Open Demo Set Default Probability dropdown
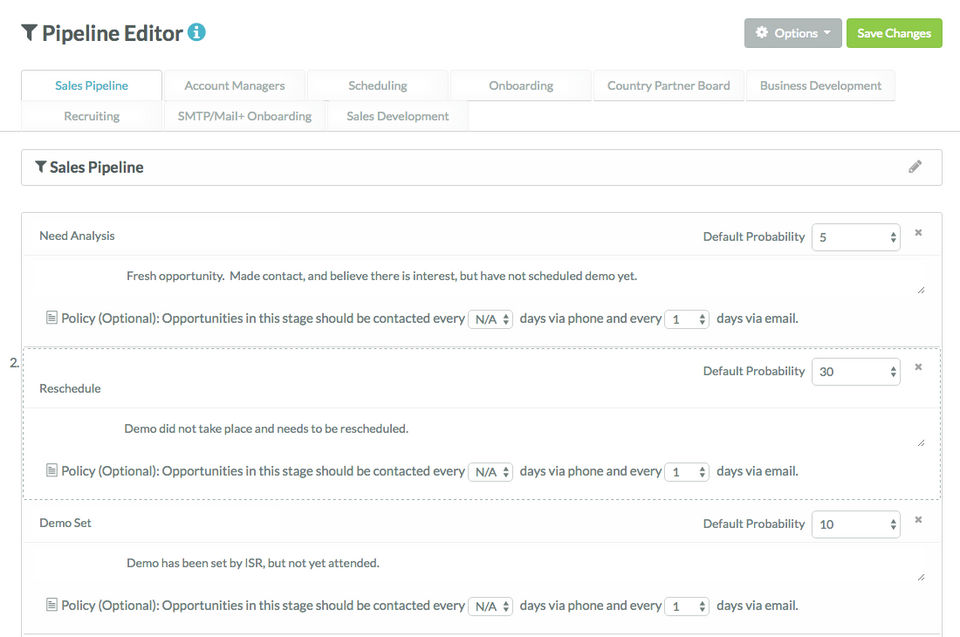 coord(855,524)
